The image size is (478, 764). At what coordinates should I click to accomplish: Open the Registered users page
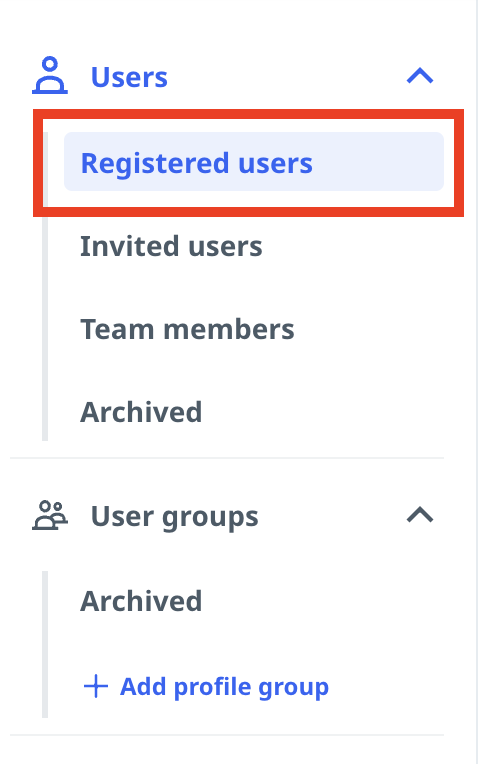pyautogui.click(x=196, y=163)
